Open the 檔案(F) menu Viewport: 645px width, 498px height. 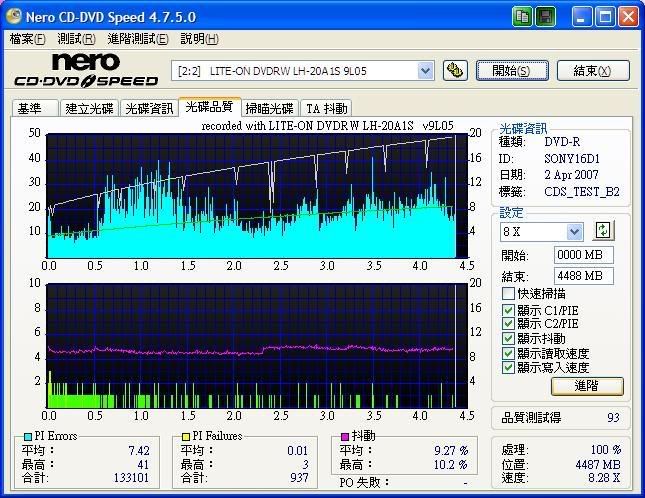coord(28,39)
